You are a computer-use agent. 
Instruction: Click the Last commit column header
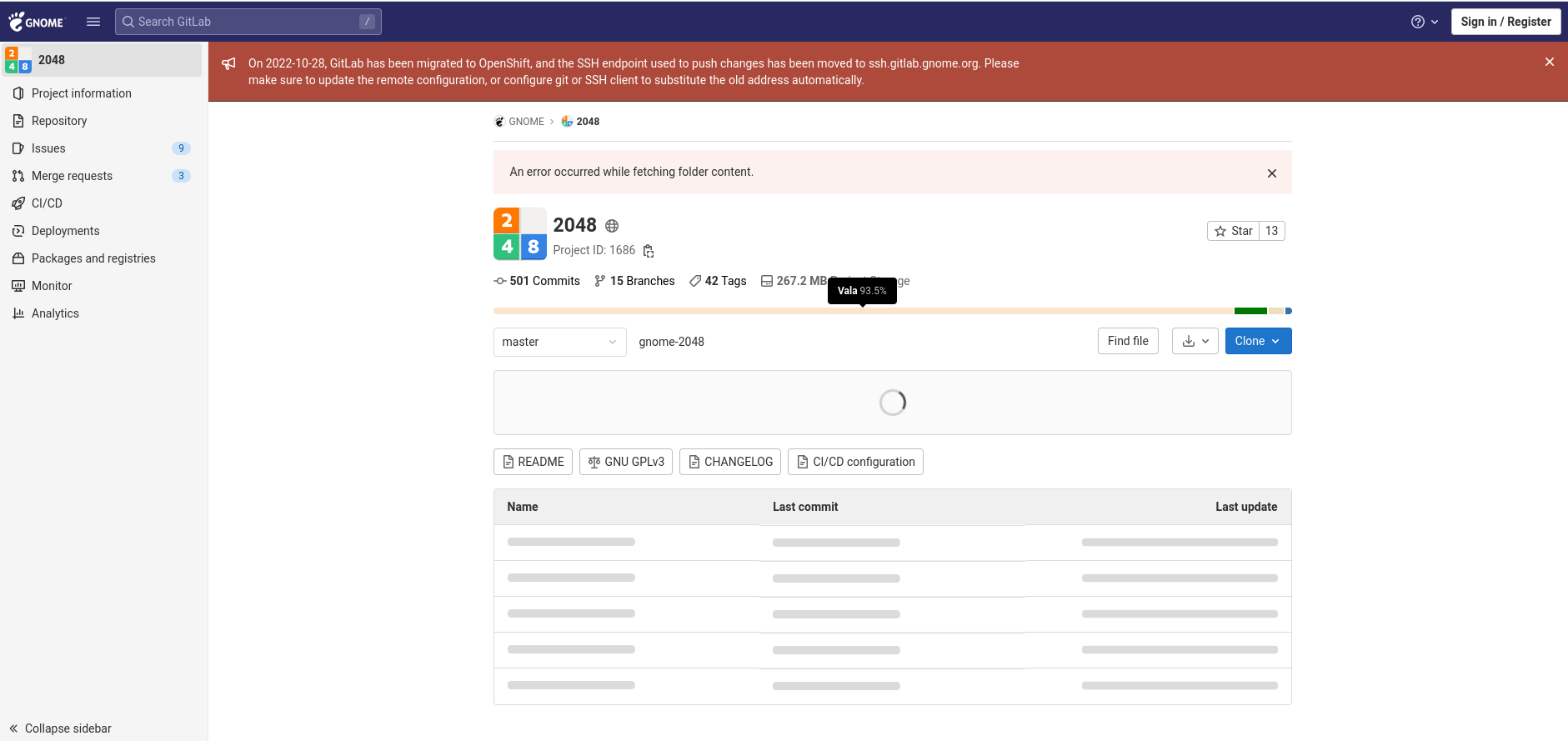(805, 507)
